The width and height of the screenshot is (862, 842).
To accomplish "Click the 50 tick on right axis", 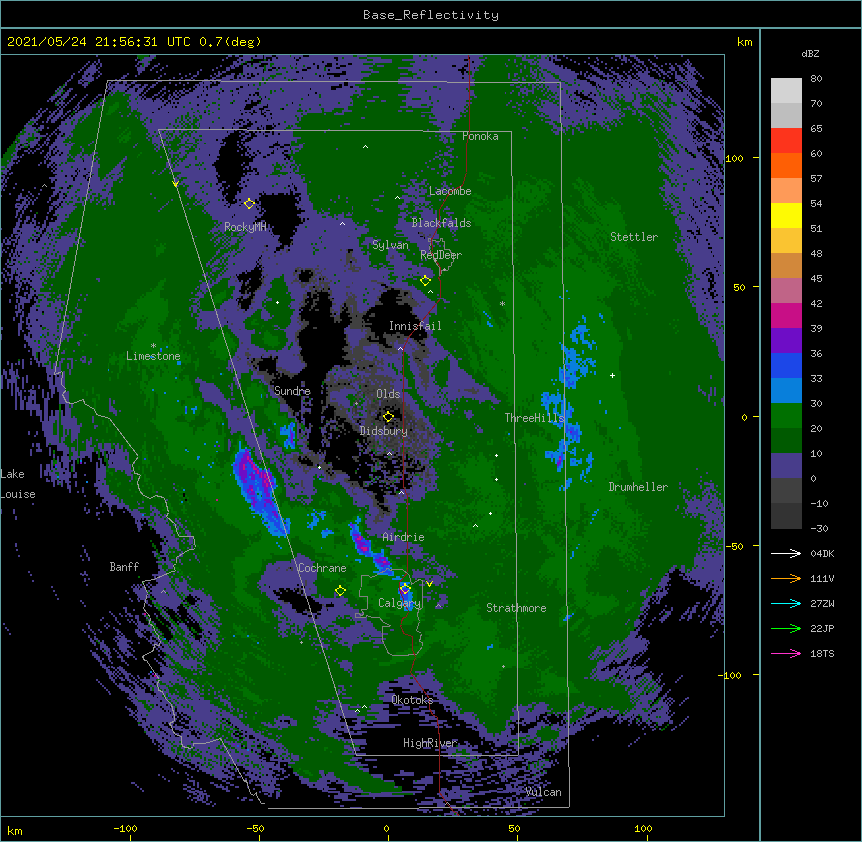I will click(x=739, y=287).
